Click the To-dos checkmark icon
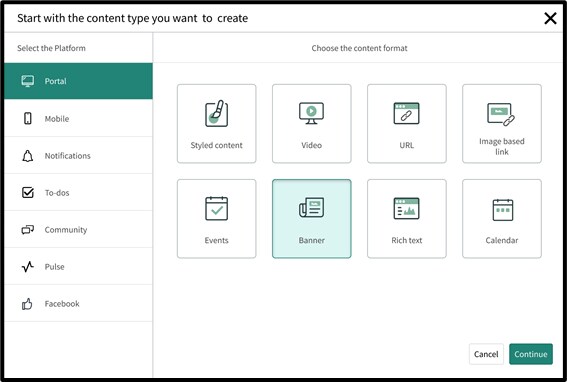 [x=28, y=192]
